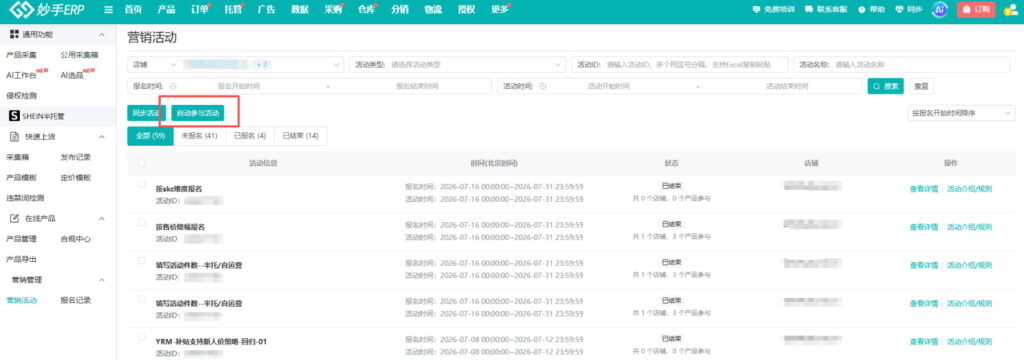Click the 自动参与活动 button

(x=199, y=113)
